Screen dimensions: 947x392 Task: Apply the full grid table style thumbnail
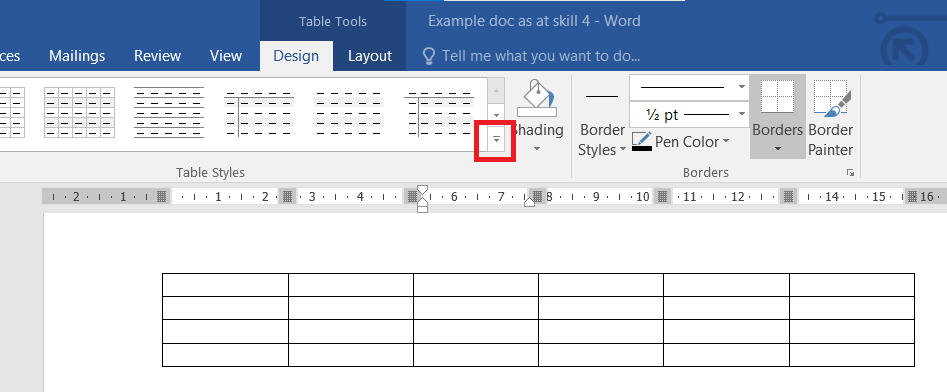(79, 112)
